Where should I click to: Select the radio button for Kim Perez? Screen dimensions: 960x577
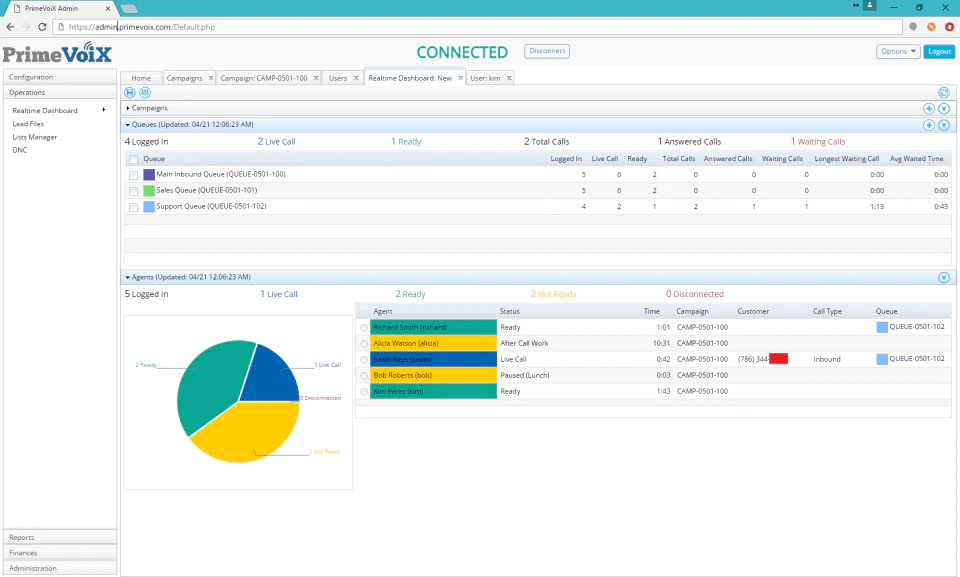[364, 391]
